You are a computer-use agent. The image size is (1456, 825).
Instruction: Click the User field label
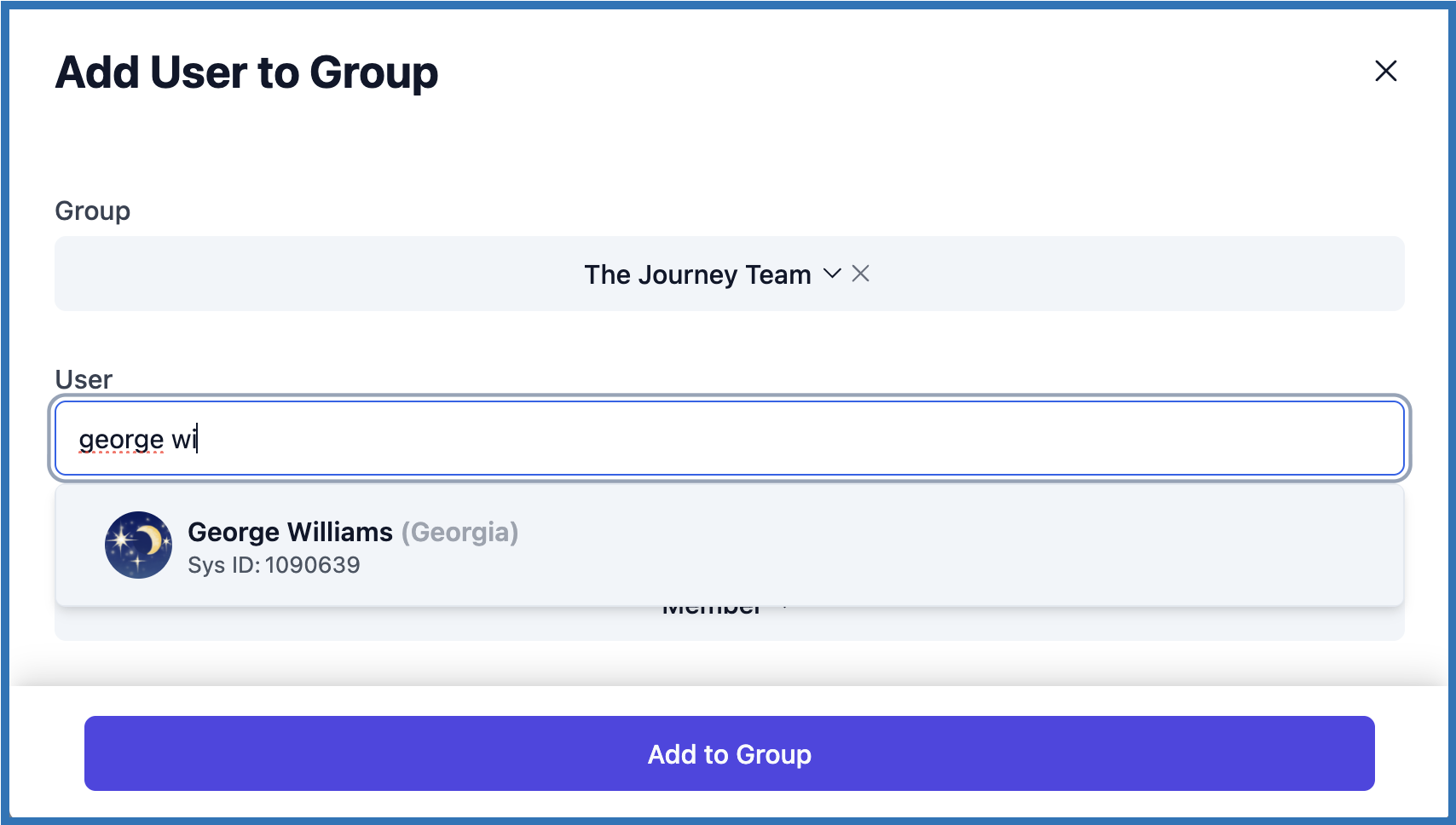[84, 379]
